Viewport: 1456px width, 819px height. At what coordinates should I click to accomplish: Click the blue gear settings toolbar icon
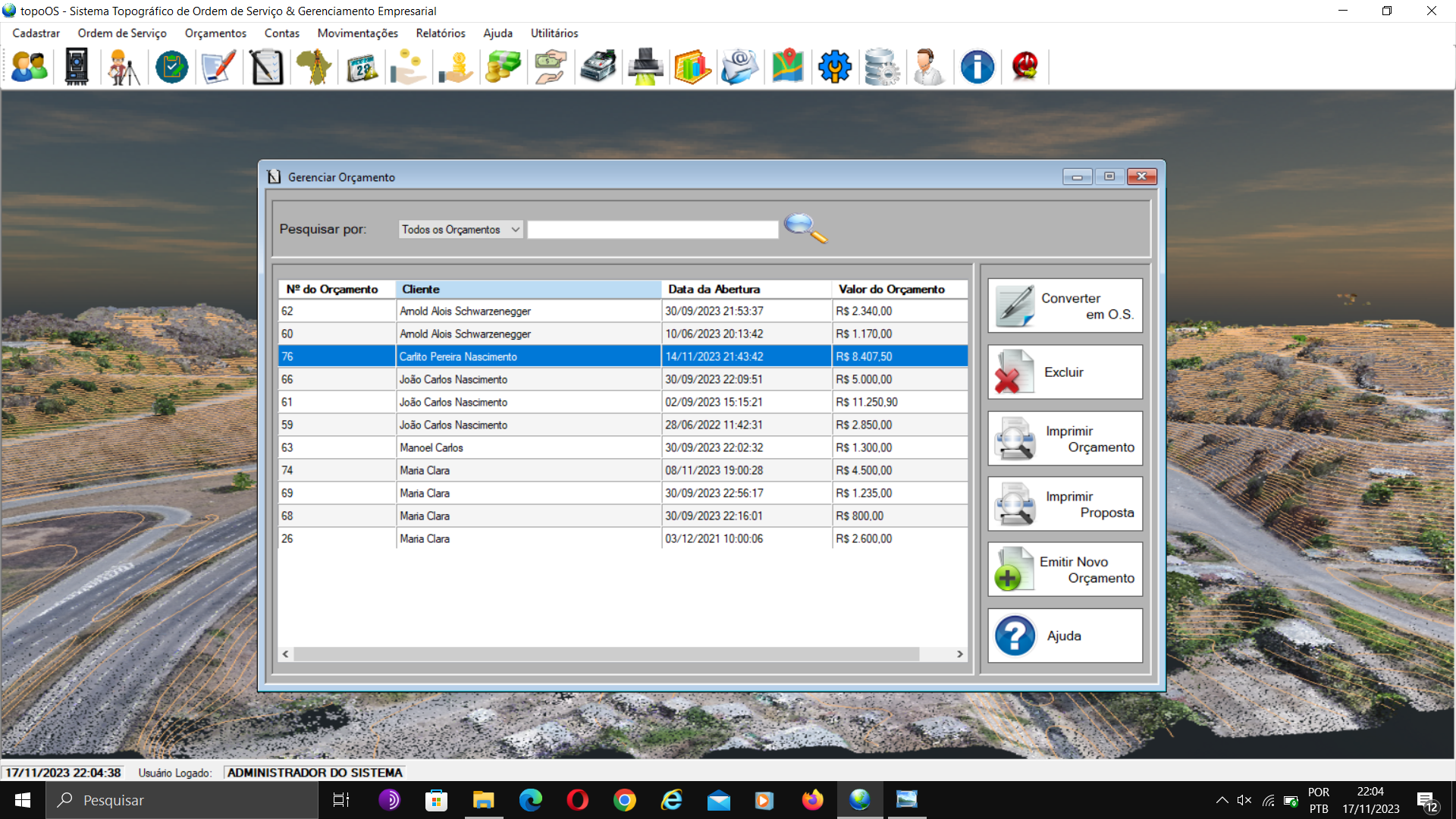[x=834, y=67]
